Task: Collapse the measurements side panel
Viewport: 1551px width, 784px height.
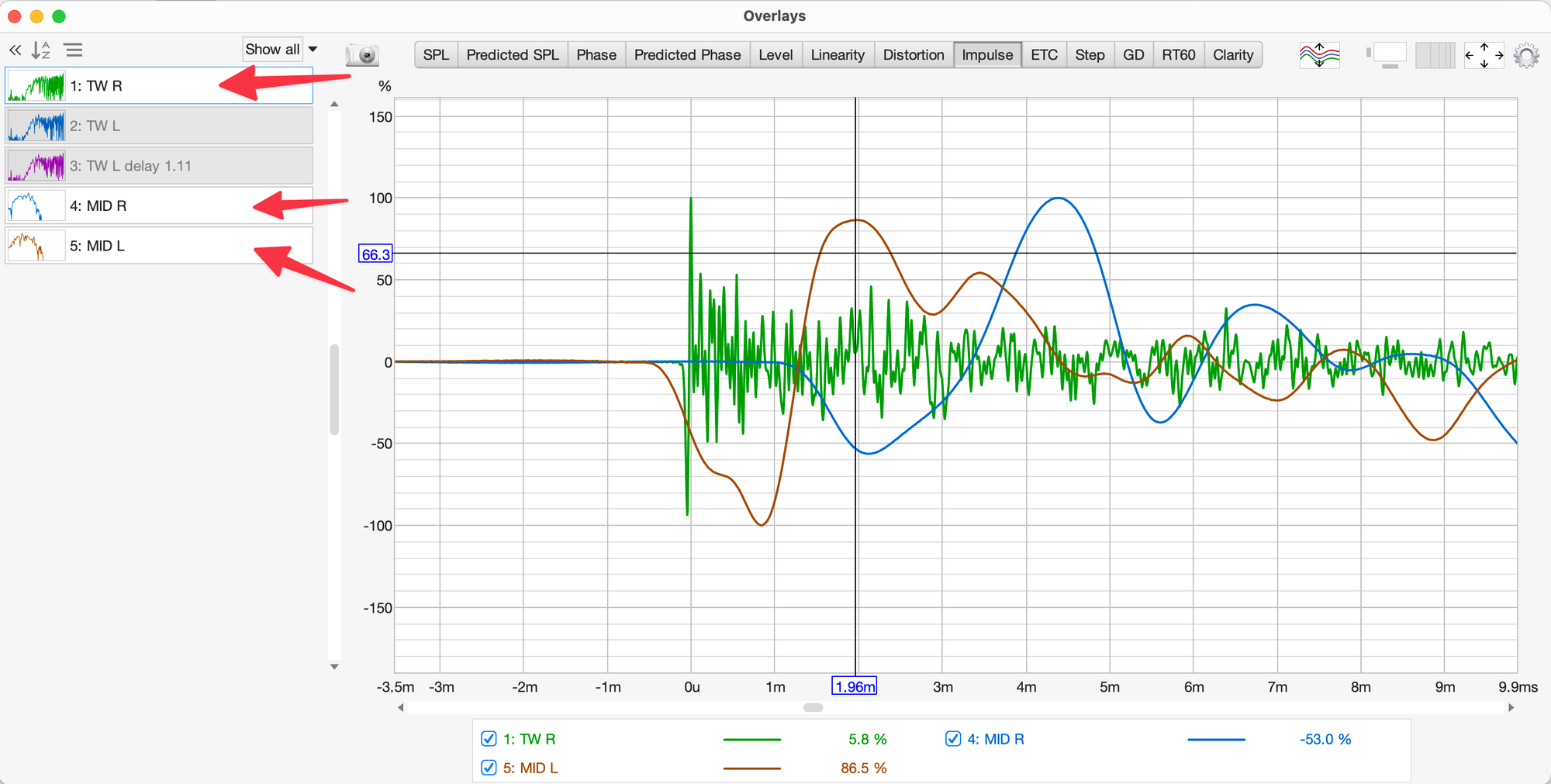Action: click(15, 50)
